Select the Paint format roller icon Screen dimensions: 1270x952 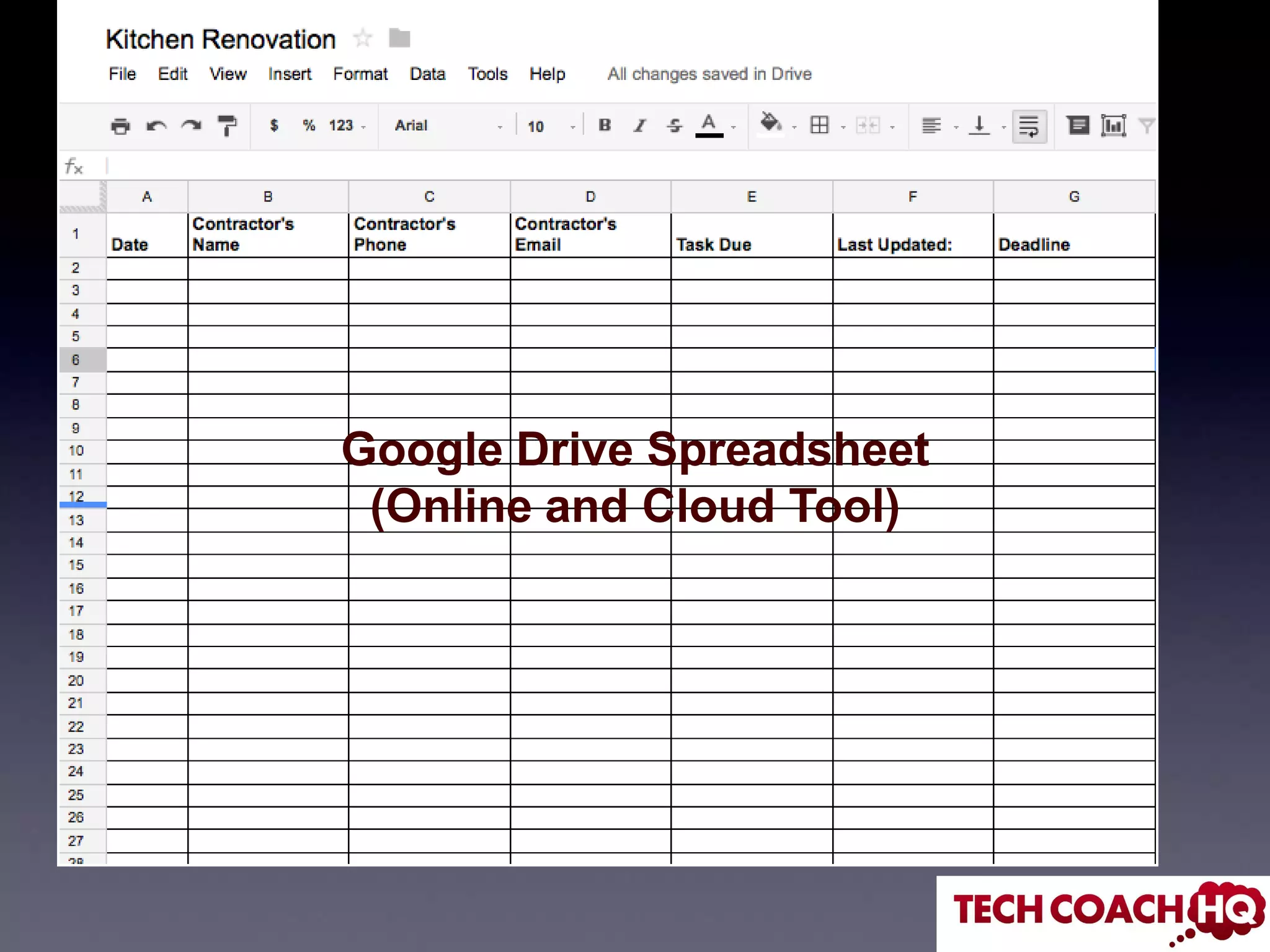(x=227, y=126)
